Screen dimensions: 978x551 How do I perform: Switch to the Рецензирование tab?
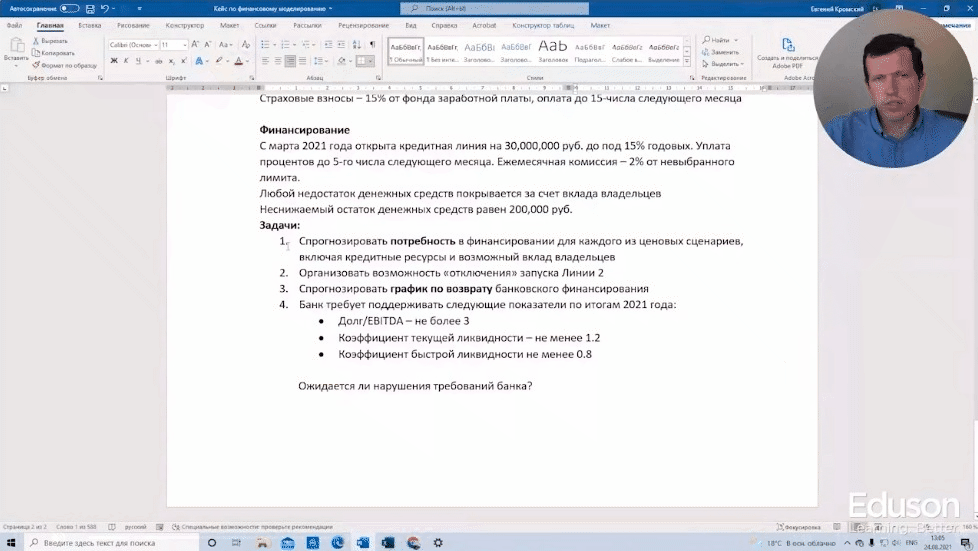(363, 26)
